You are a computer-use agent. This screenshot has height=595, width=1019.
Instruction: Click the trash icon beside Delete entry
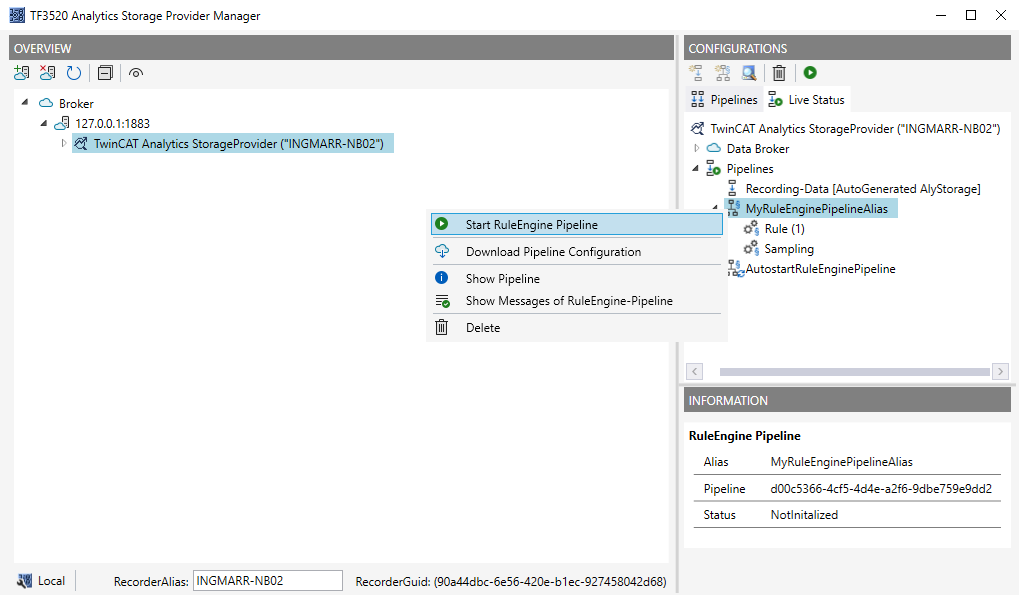[441, 327]
